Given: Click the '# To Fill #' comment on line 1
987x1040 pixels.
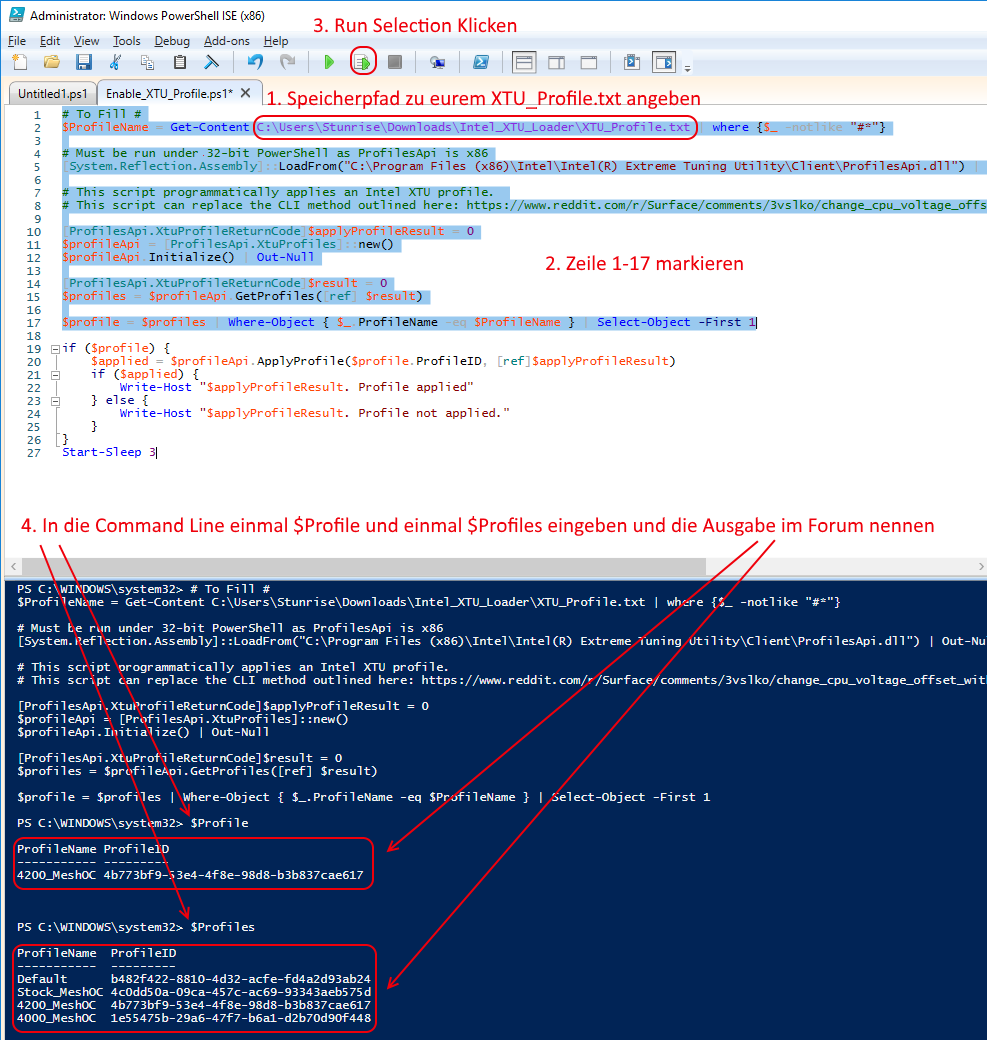Looking at the screenshot, I should 101,114.
